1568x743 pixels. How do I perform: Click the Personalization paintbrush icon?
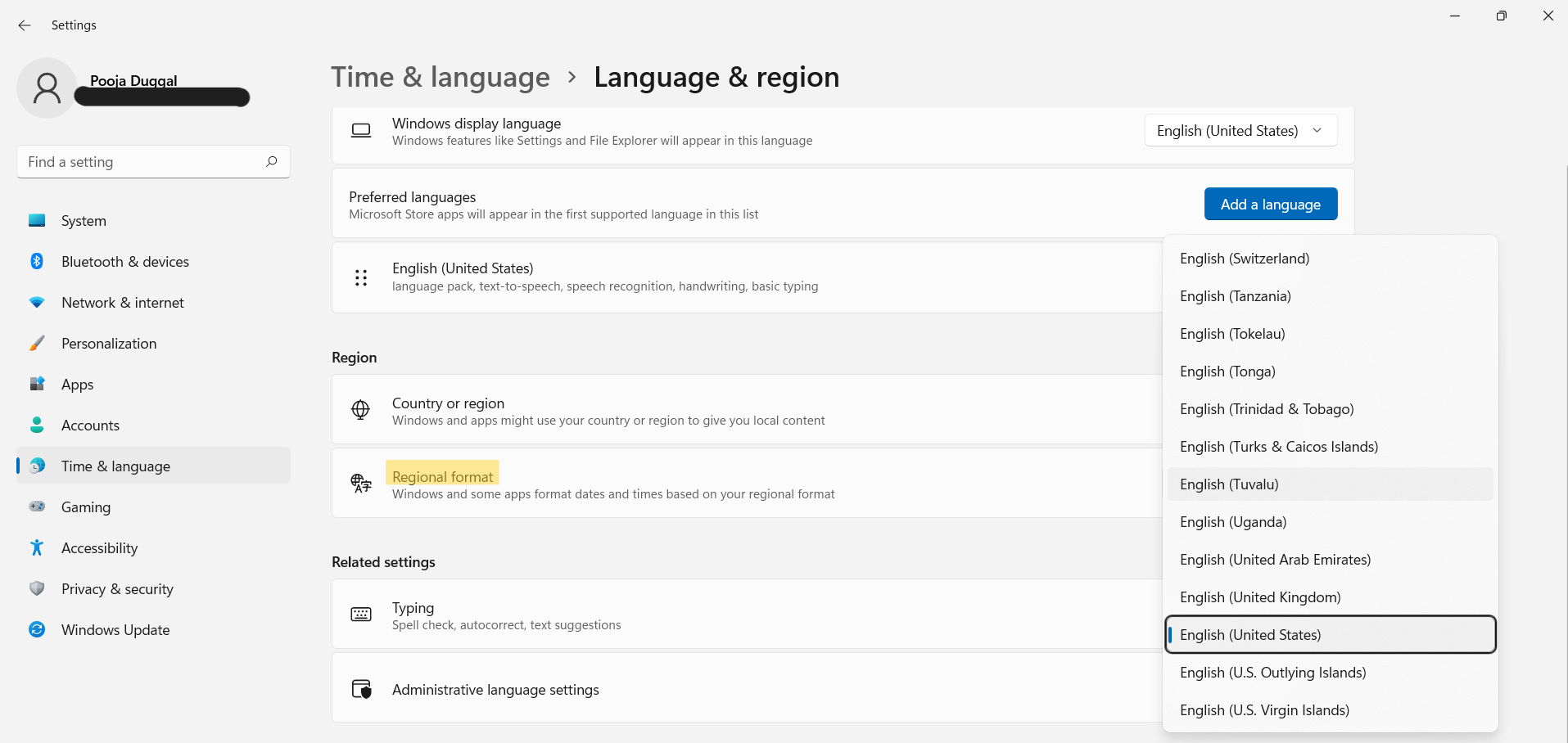tap(37, 344)
